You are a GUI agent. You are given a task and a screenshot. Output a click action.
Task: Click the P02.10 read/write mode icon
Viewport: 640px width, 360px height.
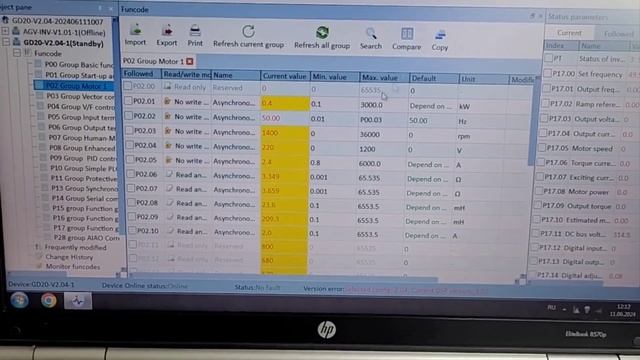170,231
